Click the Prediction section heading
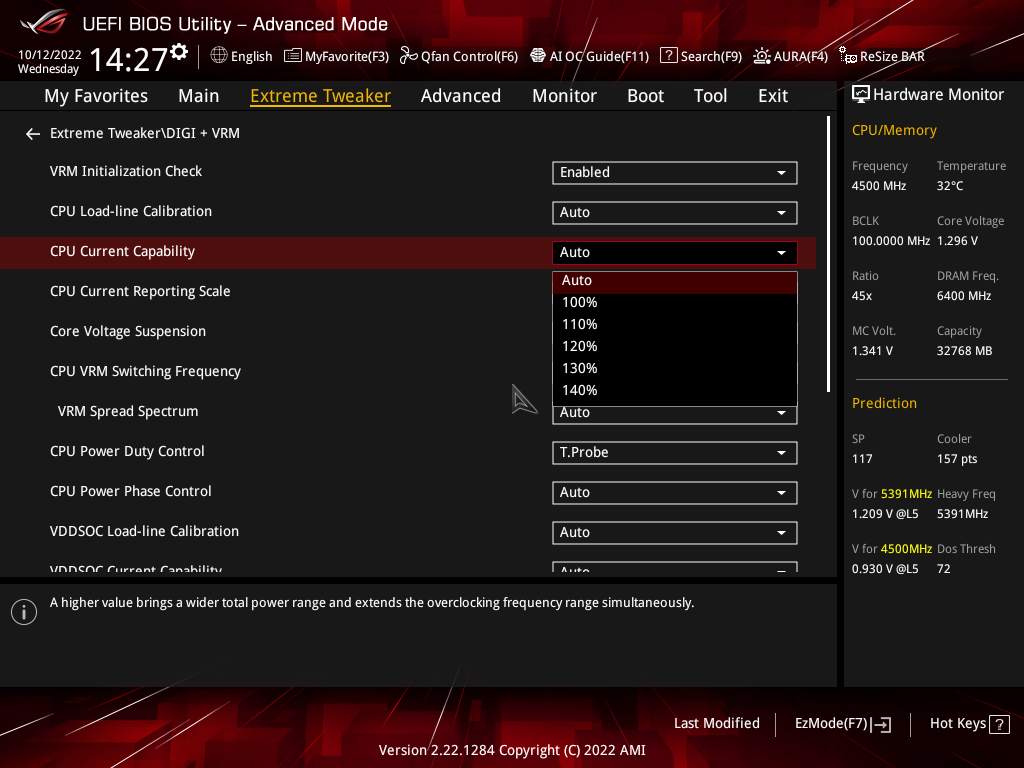Viewport: 1024px width, 768px height. pos(884,404)
